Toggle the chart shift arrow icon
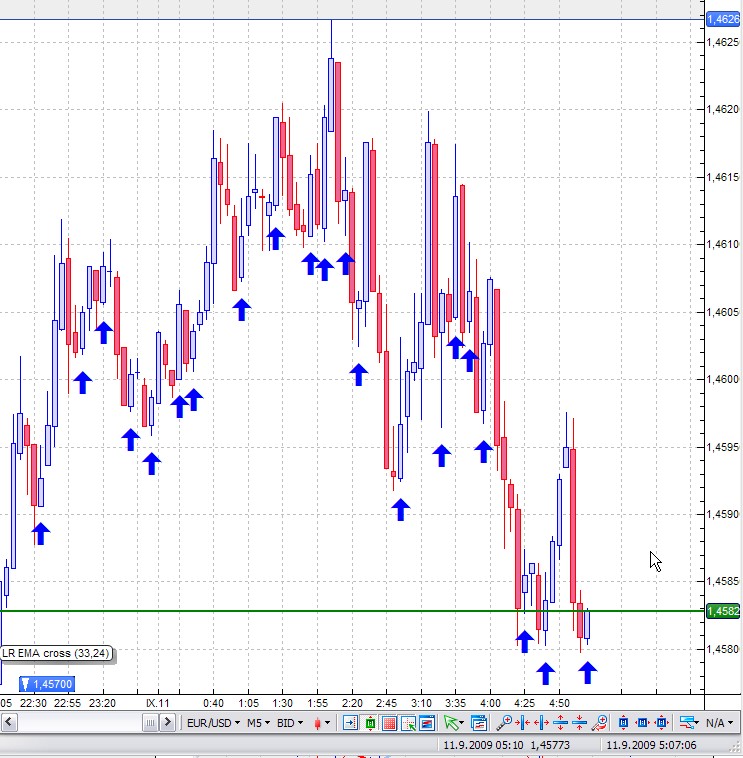This screenshot has width=743, height=758. tap(351, 722)
